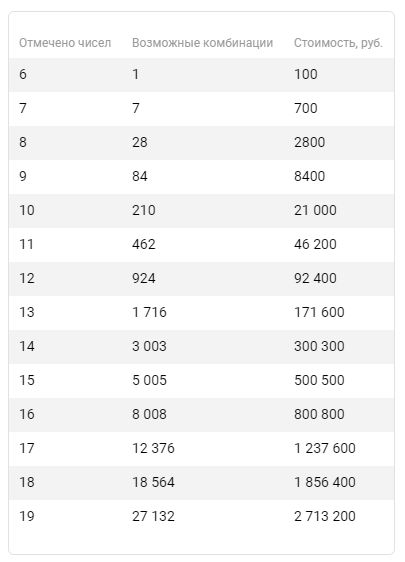Click the cost value 21 000
Image resolution: width=405 pixels, height=562 pixels.
315,210
